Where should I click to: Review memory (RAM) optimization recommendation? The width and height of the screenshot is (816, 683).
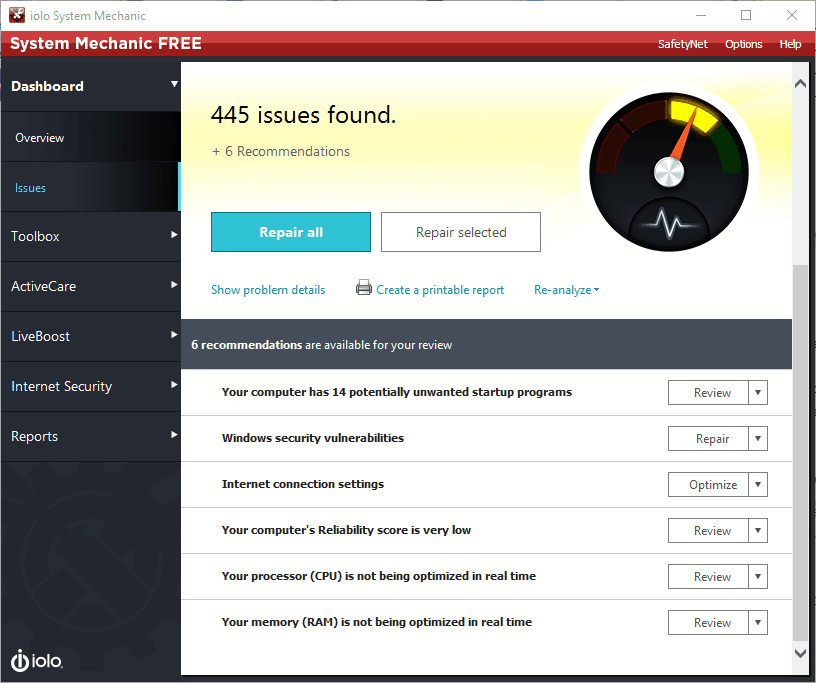[708, 622]
